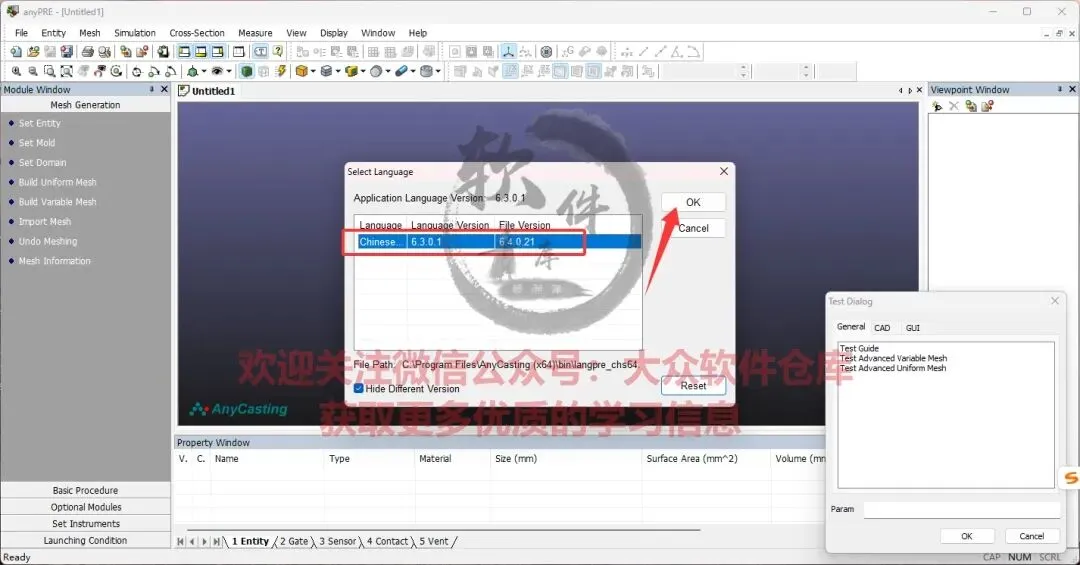The width and height of the screenshot is (1080, 565).
Task: Open the Simulation menu
Action: (x=134, y=33)
